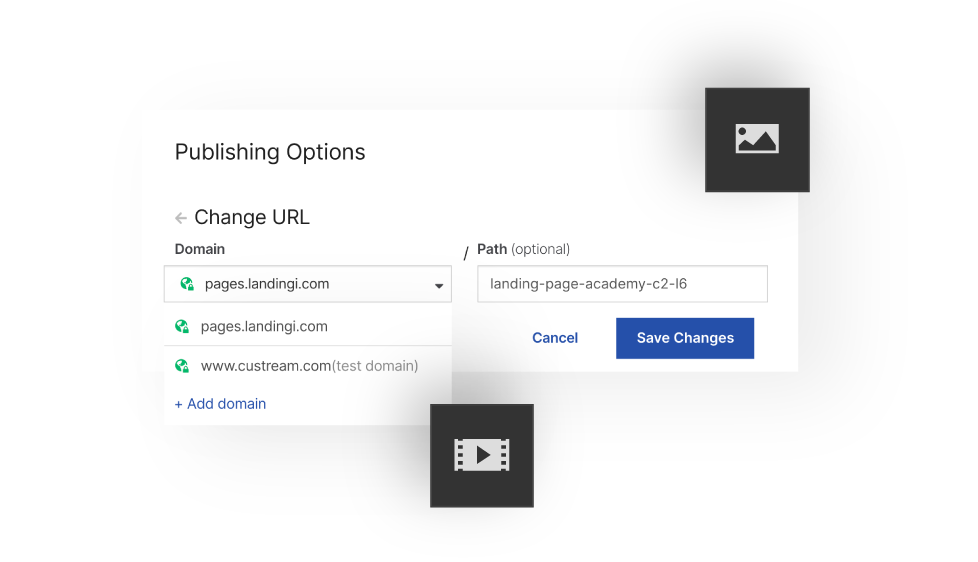Click the image placeholder icon tile
Viewport: 978px width, 562px height.
pos(757,139)
